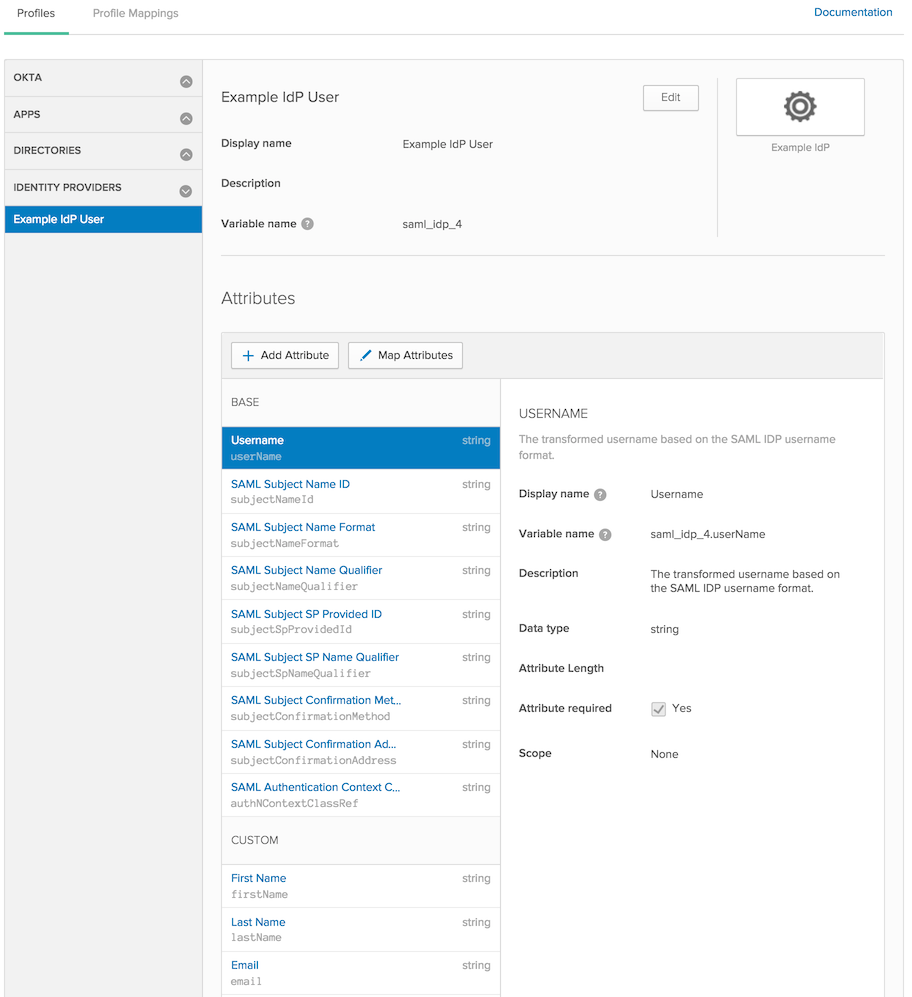Expand the APPS sidebar section
The image size is (912, 997).
pyautogui.click(x=186, y=118)
